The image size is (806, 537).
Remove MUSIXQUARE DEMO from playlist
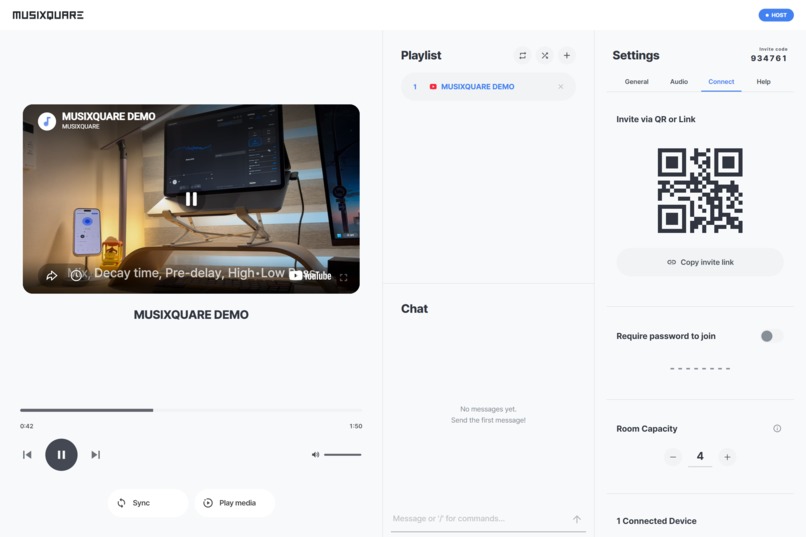click(560, 87)
